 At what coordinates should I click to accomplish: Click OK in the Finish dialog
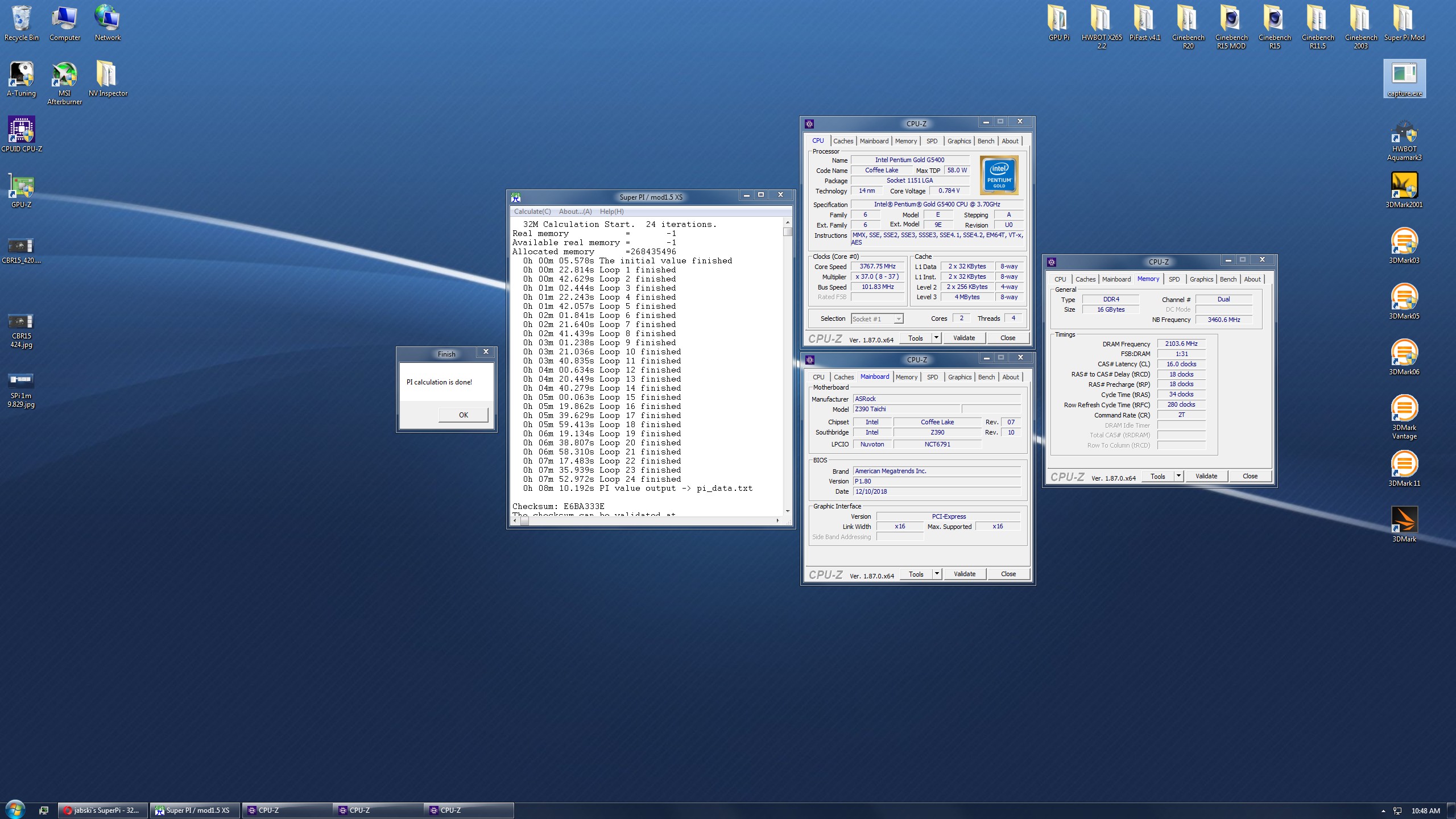pyautogui.click(x=464, y=415)
